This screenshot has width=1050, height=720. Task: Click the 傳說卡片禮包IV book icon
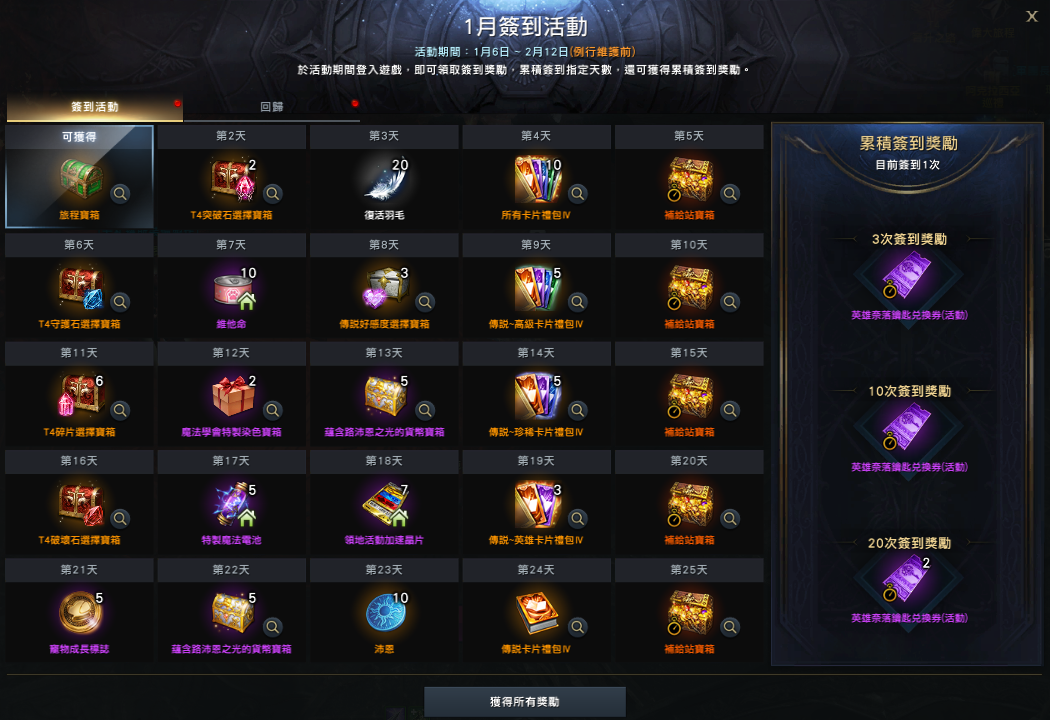537,613
